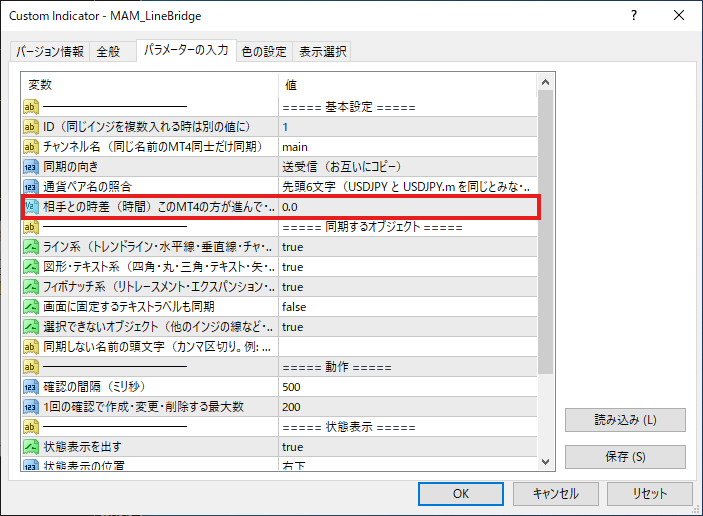Click the bool icon beside 画面に固定するテキストラベル
Viewport: 703px width, 516px height.
tap(30, 307)
